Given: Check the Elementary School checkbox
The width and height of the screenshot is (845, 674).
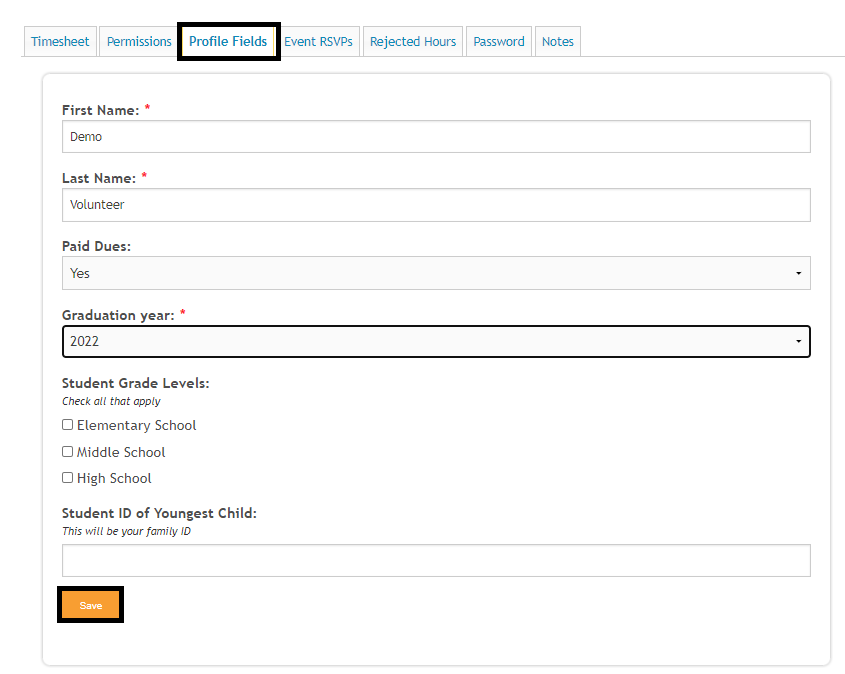Looking at the screenshot, I should click(x=67, y=425).
